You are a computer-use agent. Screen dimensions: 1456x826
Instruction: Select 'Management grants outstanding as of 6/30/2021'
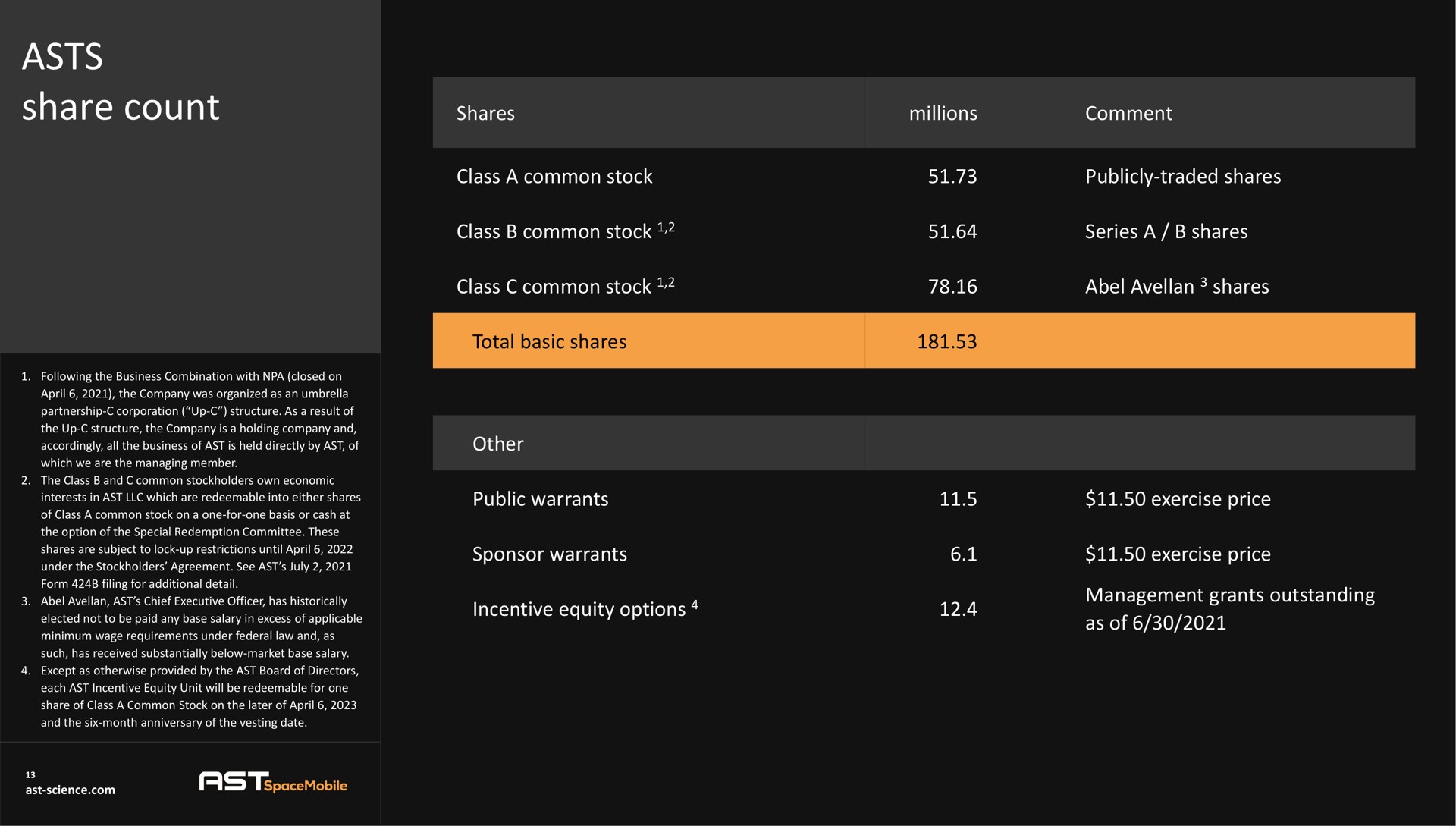pos(1229,608)
